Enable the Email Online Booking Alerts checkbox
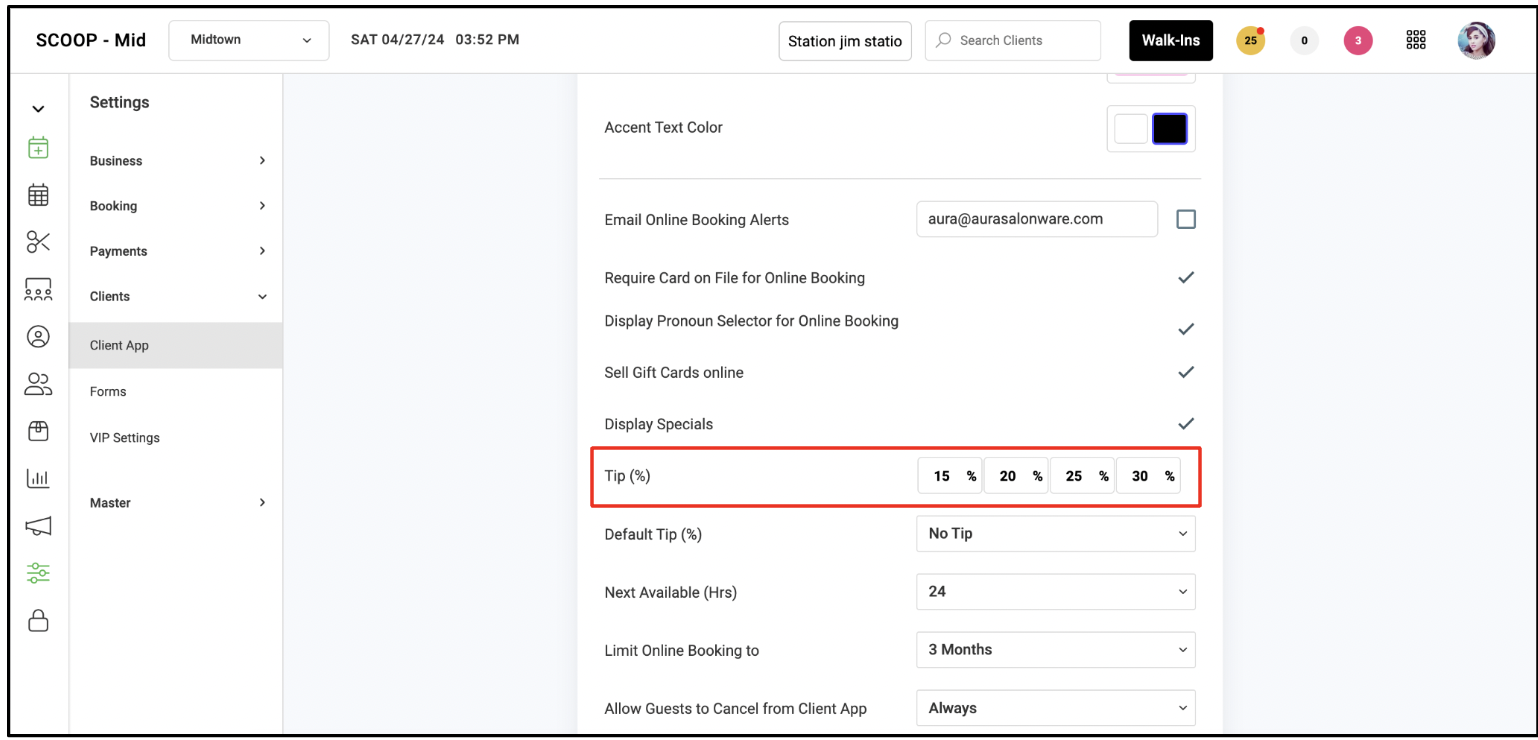This screenshot has height=740, width=1538. tap(1186, 219)
